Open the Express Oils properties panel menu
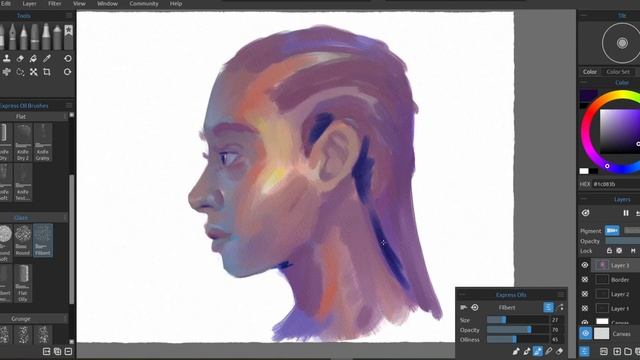This screenshot has height=360, width=640. click(x=561, y=295)
